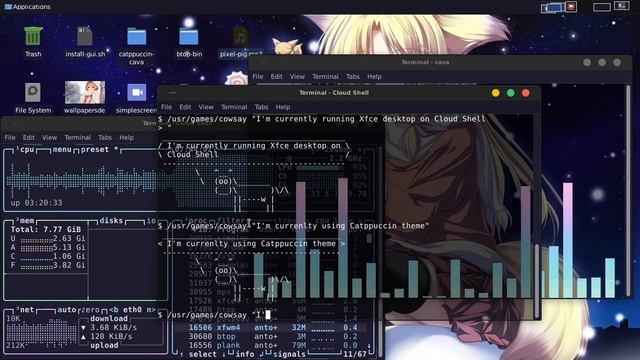Open the File System desktop icon
Viewport: 640px width, 360px height.
33,98
